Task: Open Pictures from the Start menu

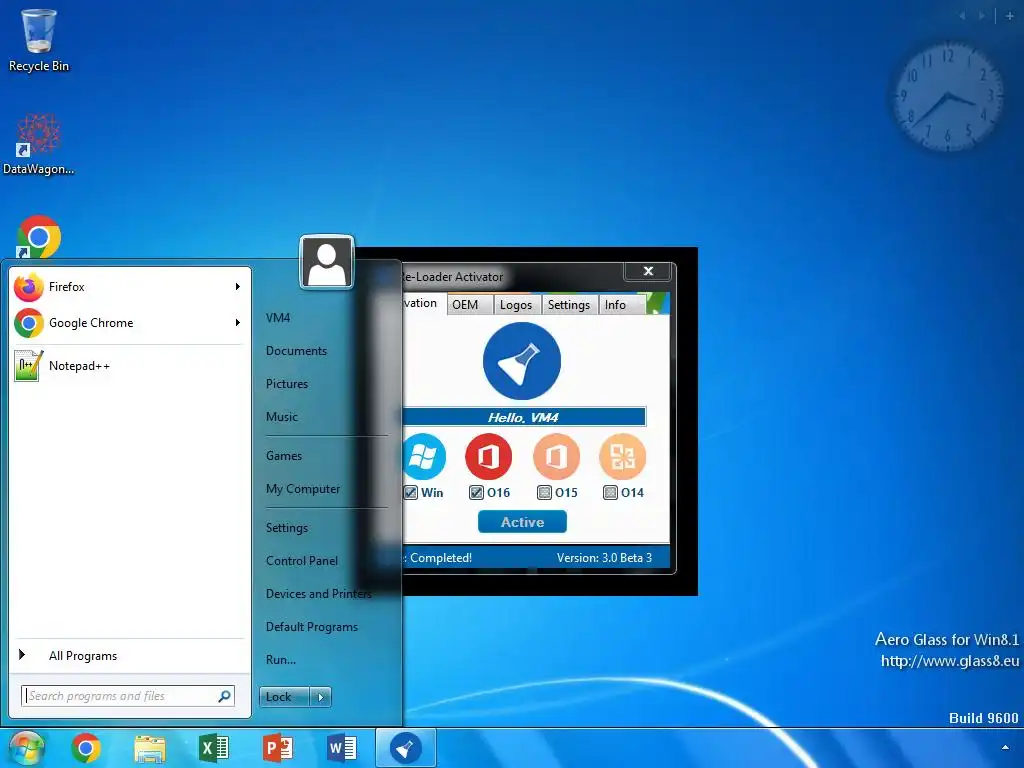Action: pos(287,384)
